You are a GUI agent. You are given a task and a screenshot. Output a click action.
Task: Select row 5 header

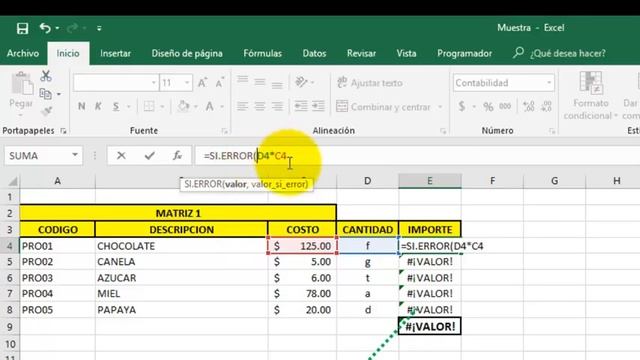point(9,262)
